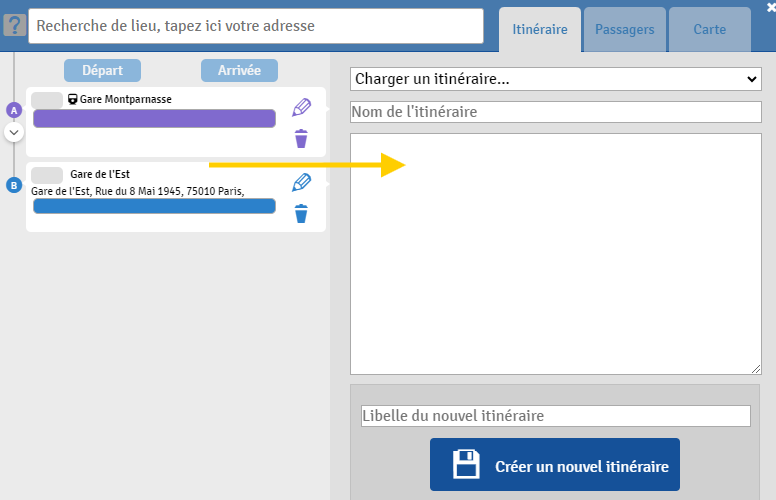Open the Carte tab
Image resolution: width=776 pixels, height=500 pixels.
coord(709,29)
